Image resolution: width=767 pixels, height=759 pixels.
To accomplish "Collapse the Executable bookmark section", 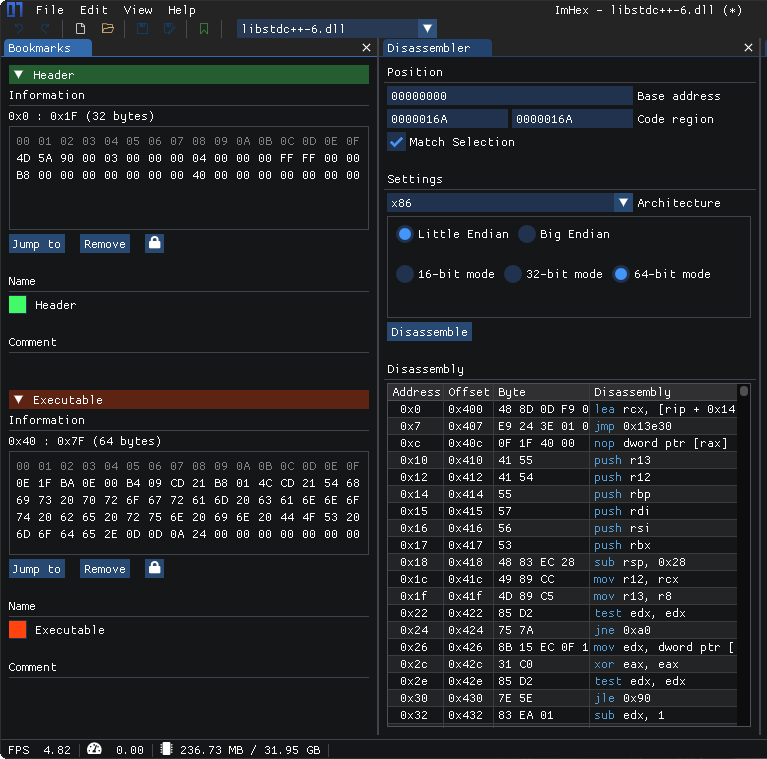I will tap(18, 400).
